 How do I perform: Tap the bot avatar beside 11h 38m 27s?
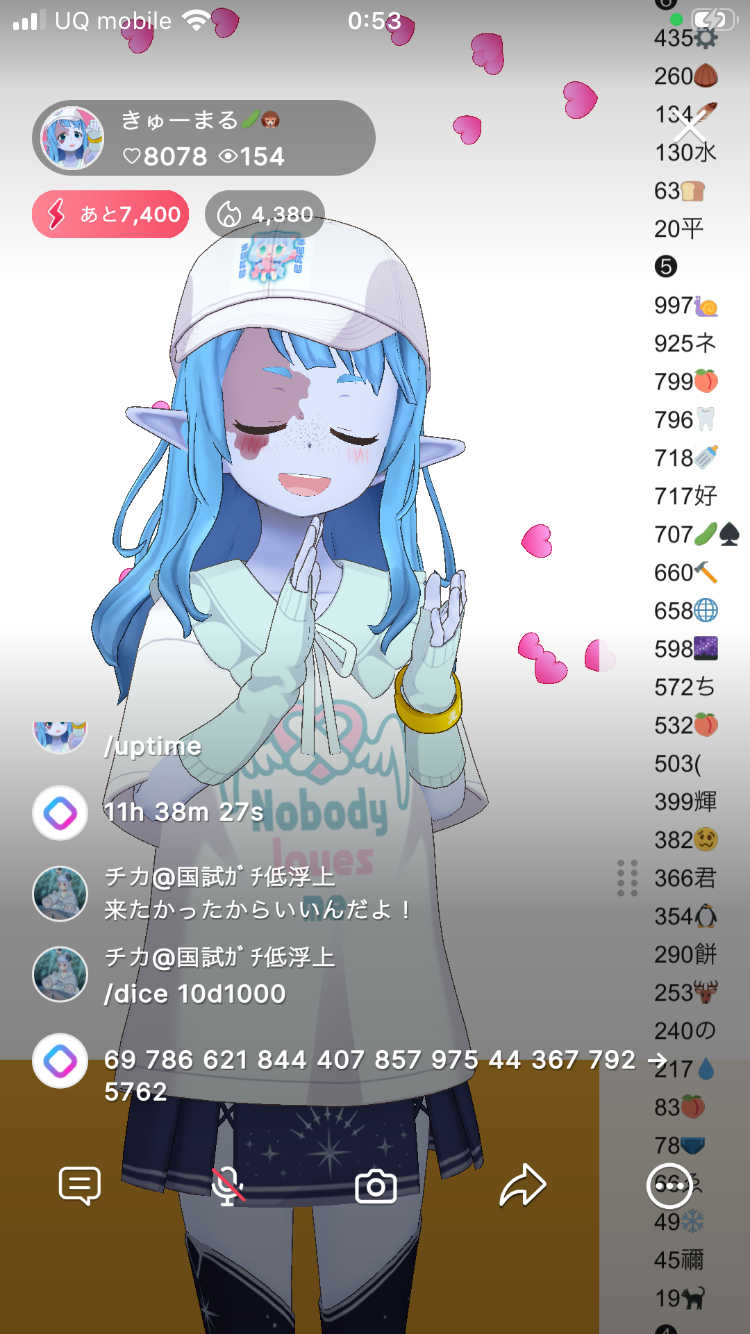pos(60,813)
